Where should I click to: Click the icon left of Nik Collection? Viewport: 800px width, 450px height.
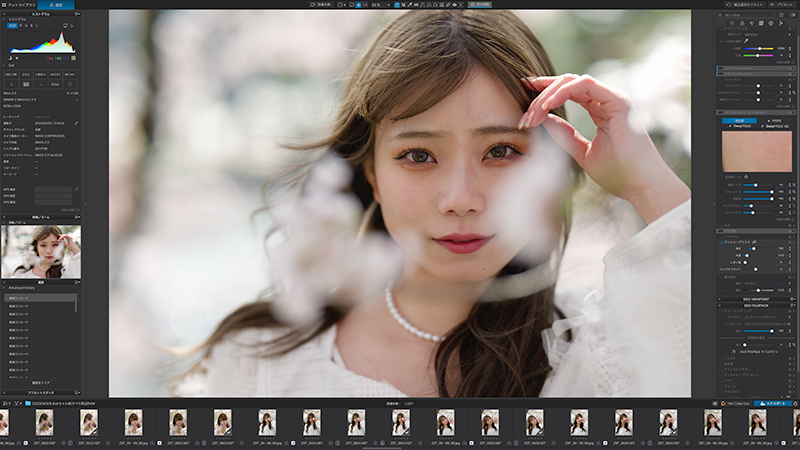[715, 404]
